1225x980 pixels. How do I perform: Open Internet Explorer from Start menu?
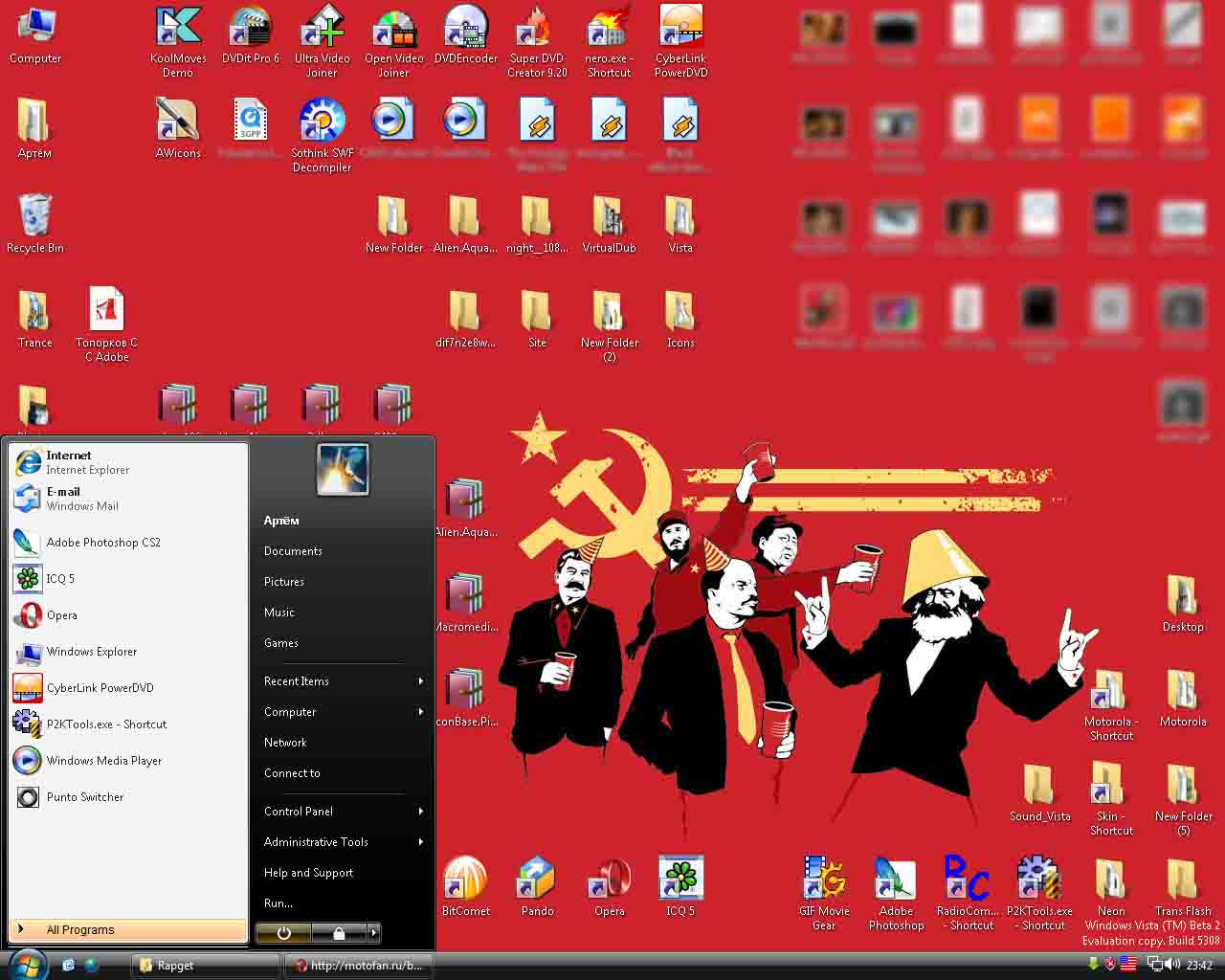pyautogui.click(x=128, y=462)
